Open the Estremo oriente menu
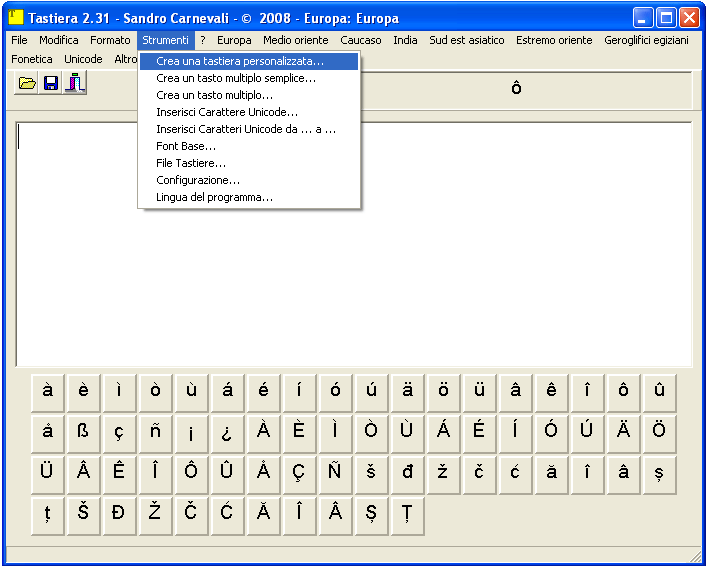Viewport: 709px width, 566px height. (554, 40)
